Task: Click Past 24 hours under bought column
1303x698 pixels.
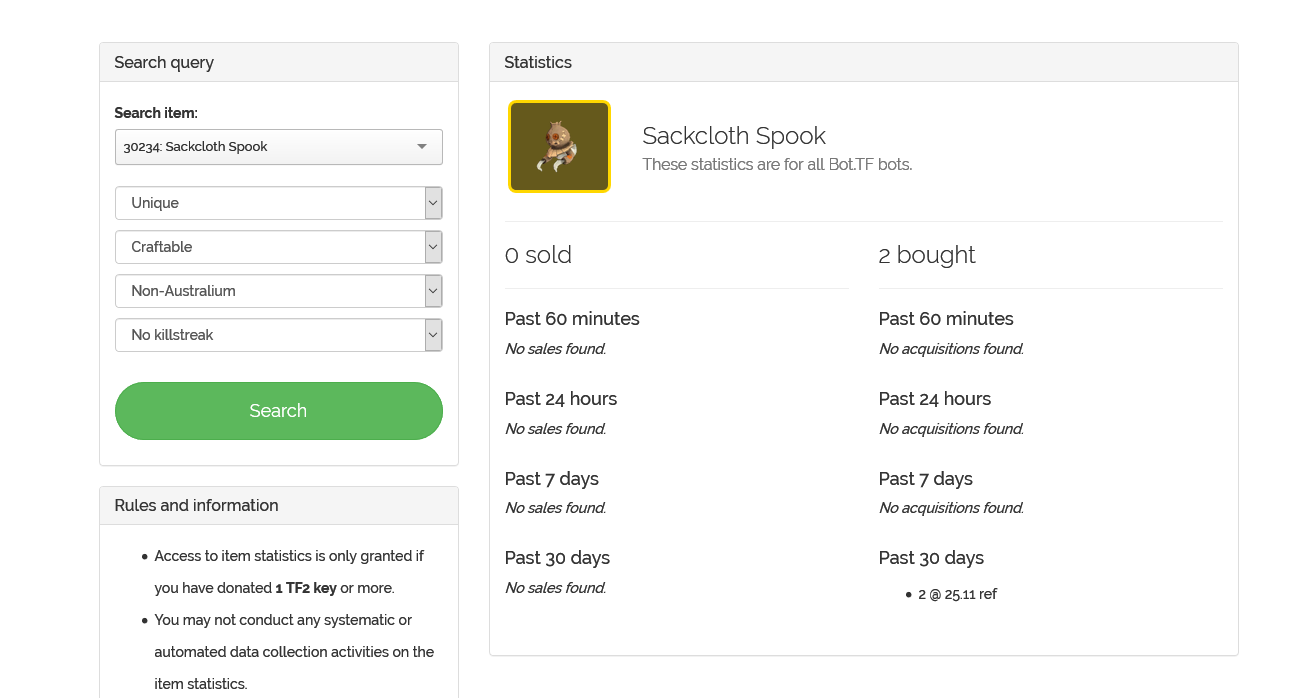Action: tap(934, 399)
